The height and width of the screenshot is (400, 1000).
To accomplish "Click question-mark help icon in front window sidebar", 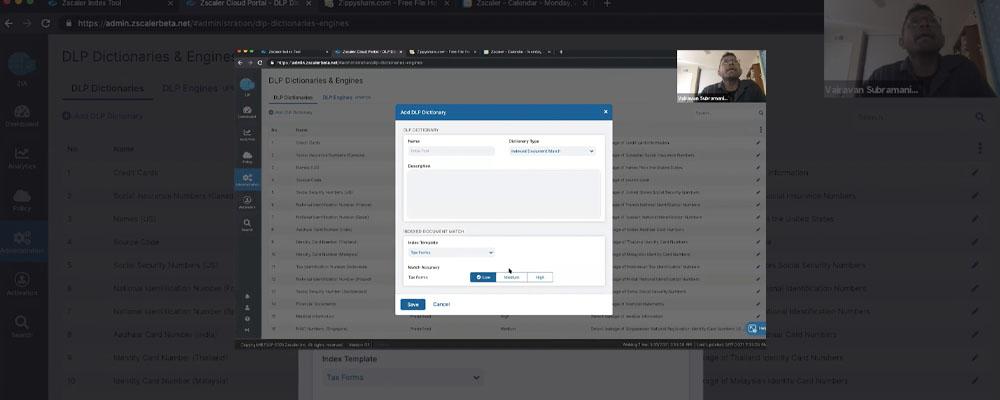I will click(247, 318).
